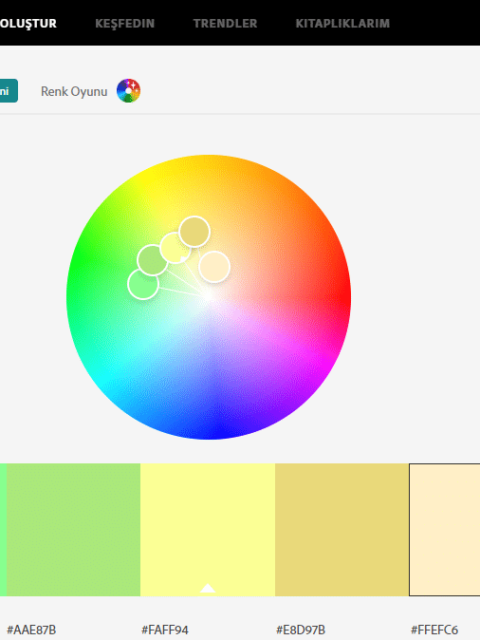Click the Renk Oyunu color wheel icon
Screen dimensions: 480x640
(129, 91)
